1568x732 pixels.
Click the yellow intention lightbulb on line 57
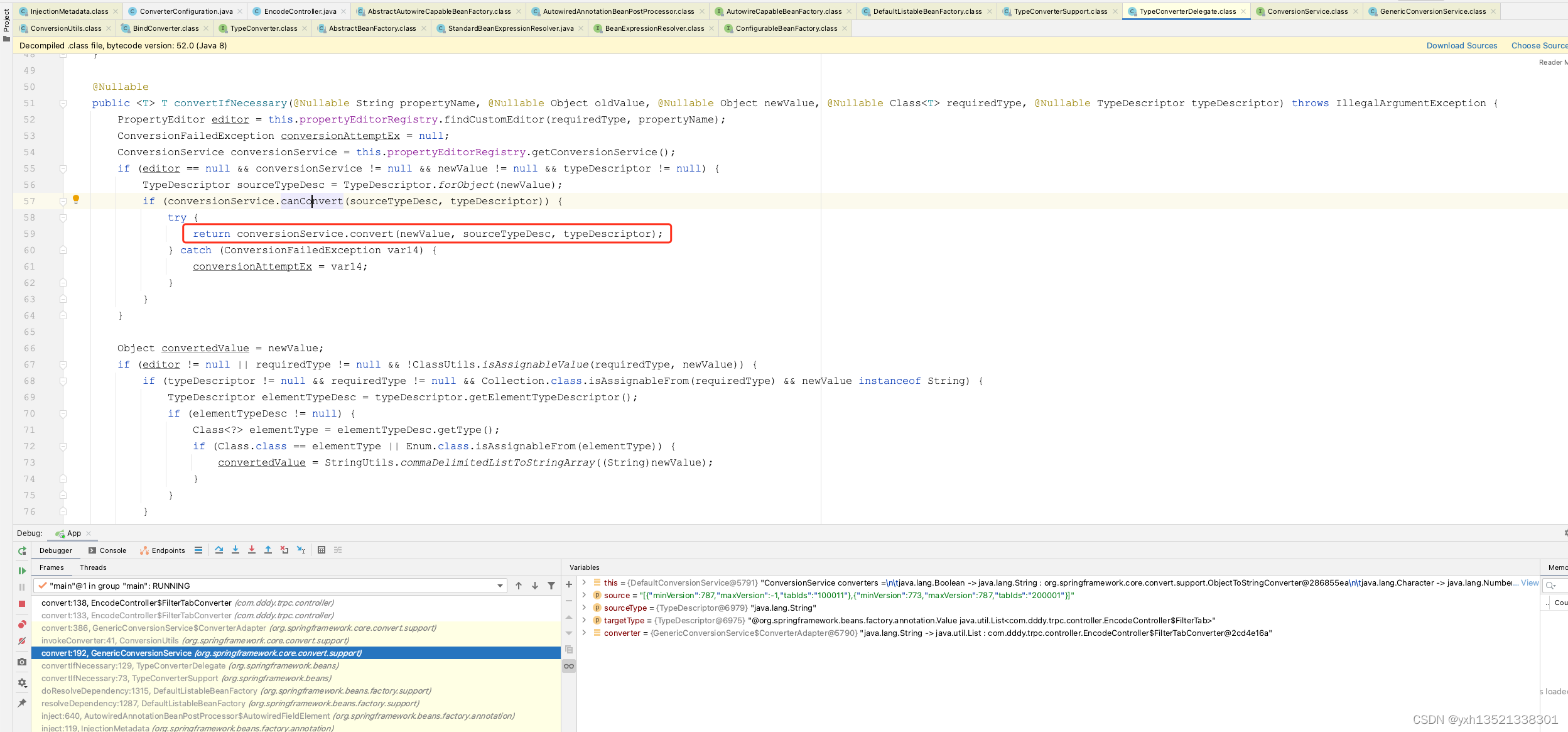76,199
